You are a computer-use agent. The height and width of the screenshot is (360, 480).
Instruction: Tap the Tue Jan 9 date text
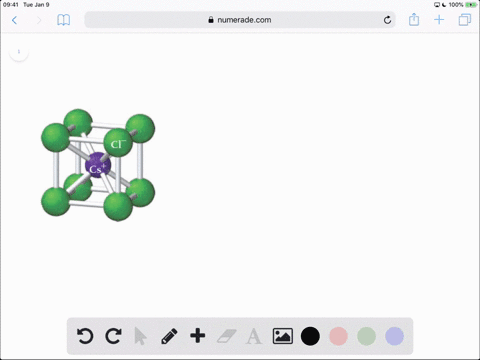[x=36, y=5]
